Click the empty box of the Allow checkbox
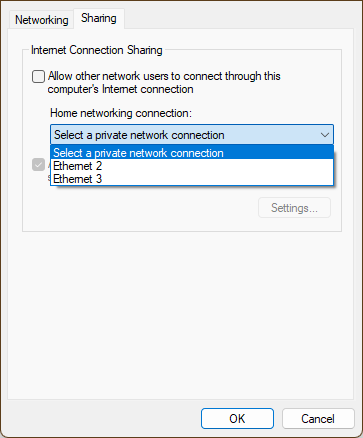363x438 pixels. point(38,76)
